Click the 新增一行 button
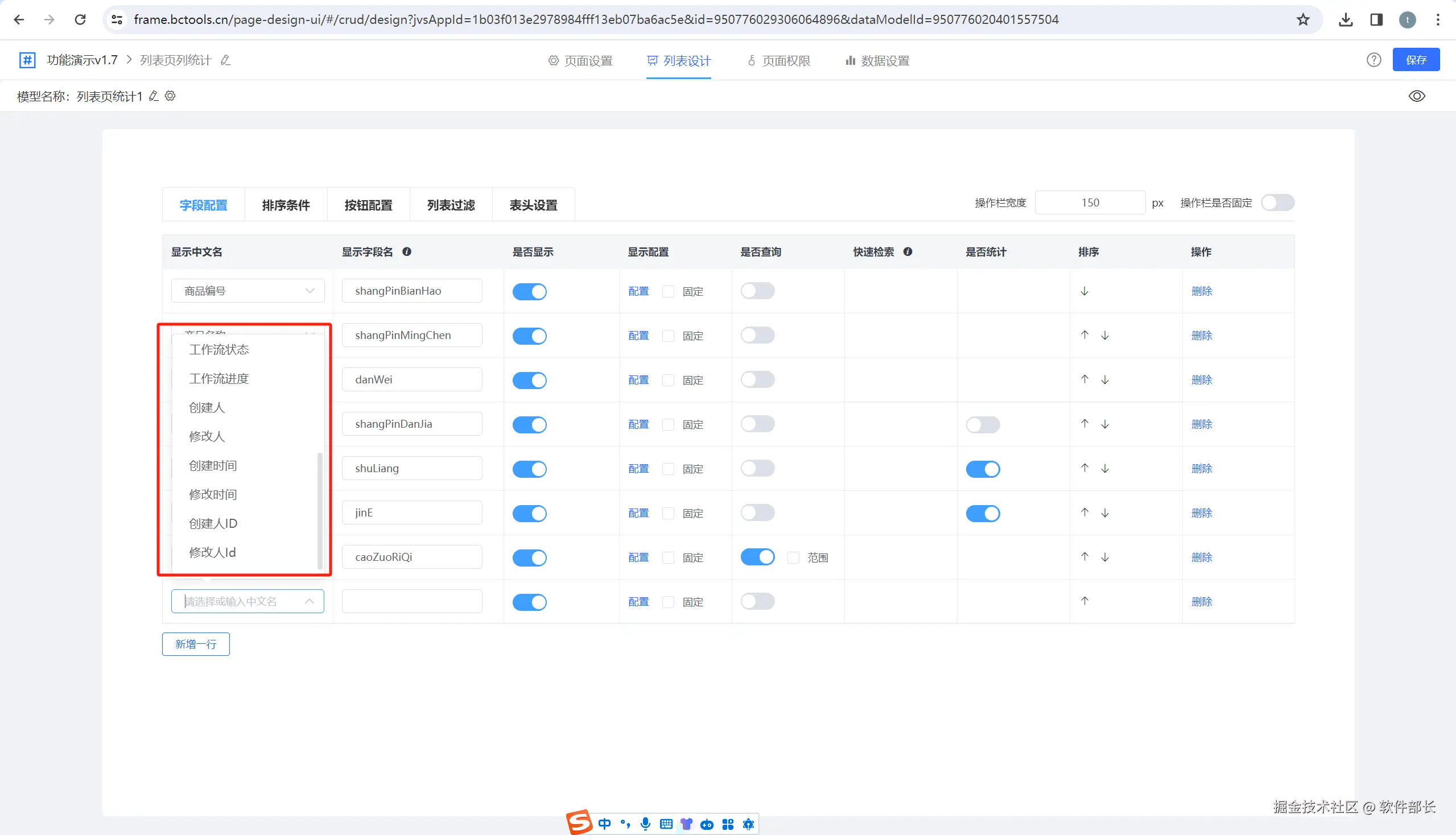The width and height of the screenshot is (1456, 835). pyautogui.click(x=196, y=644)
